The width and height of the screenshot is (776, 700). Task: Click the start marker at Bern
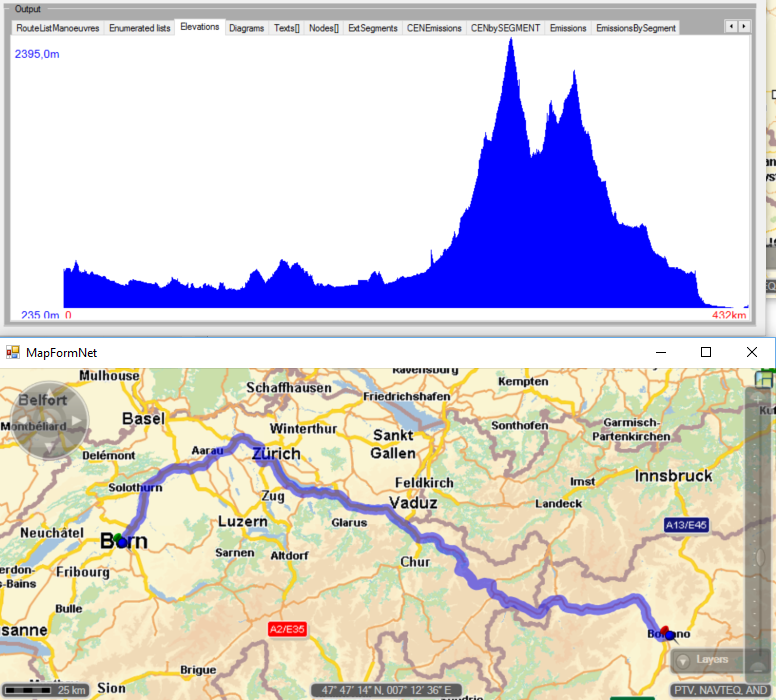pos(118,540)
